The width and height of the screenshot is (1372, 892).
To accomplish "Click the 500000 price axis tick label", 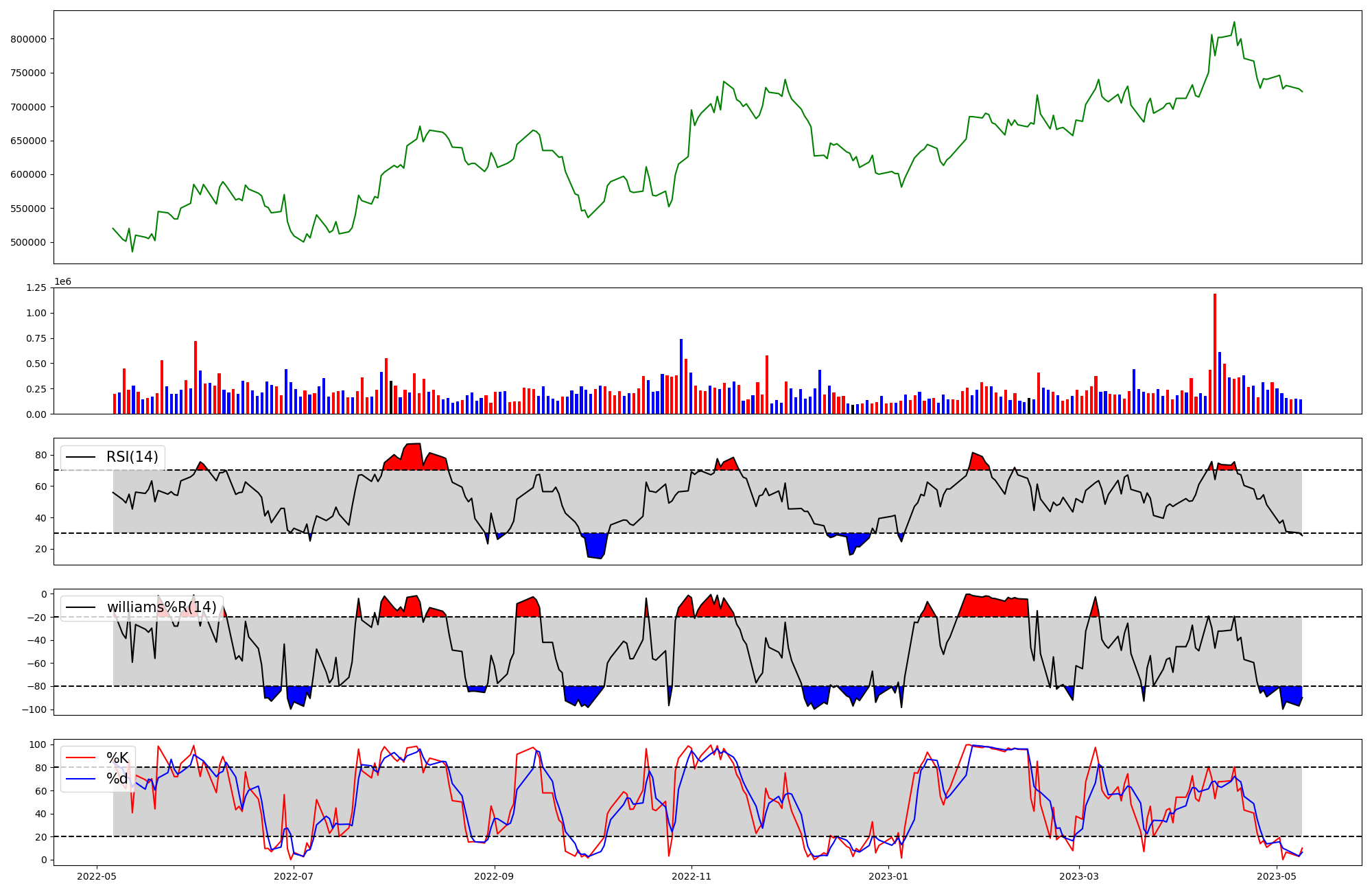I will tap(28, 242).
